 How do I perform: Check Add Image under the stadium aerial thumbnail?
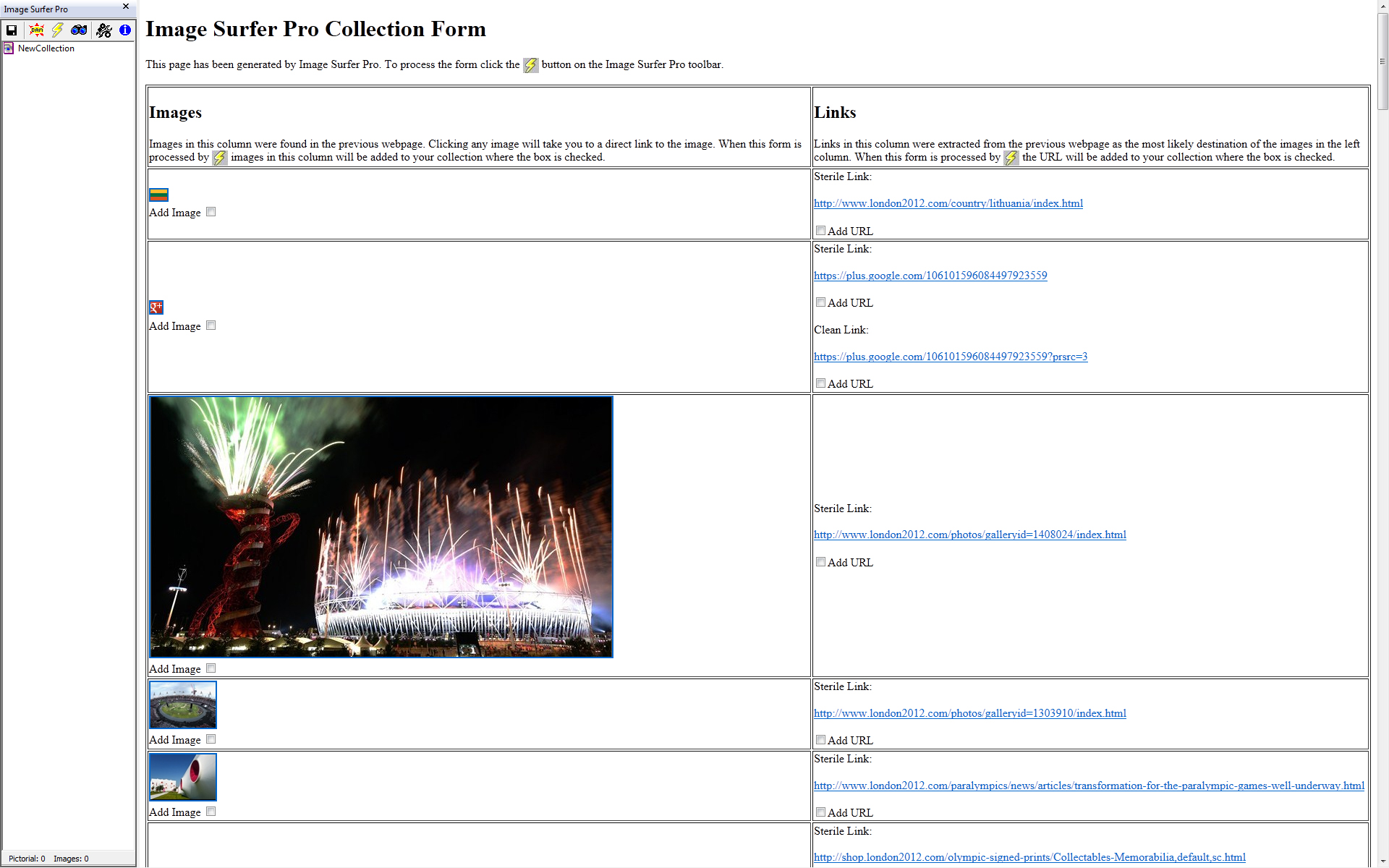[211, 739]
